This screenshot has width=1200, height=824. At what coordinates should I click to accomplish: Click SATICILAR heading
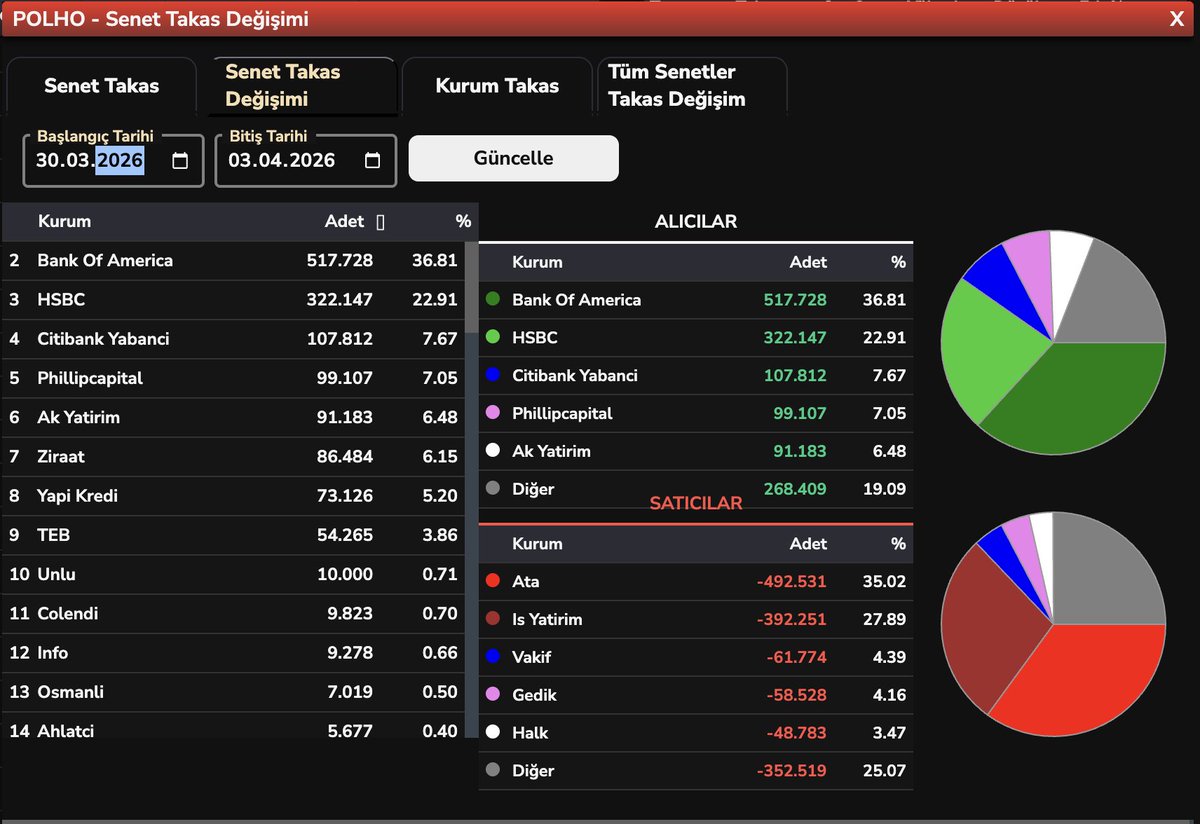point(696,503)
